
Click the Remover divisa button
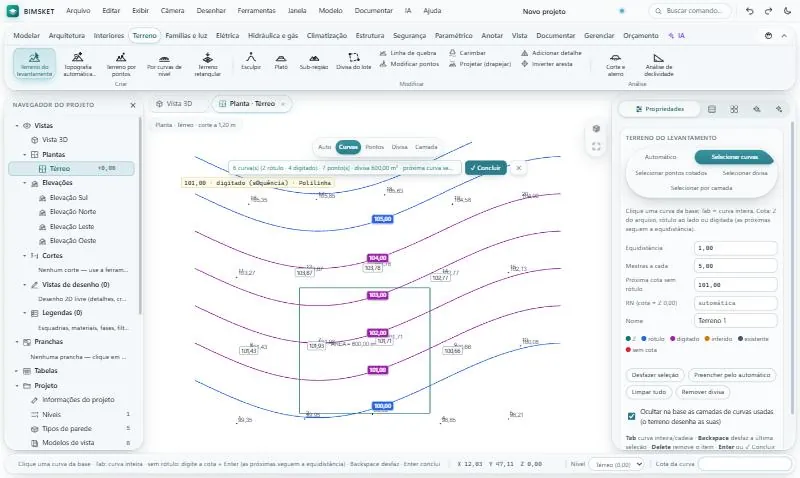(703, 392)
